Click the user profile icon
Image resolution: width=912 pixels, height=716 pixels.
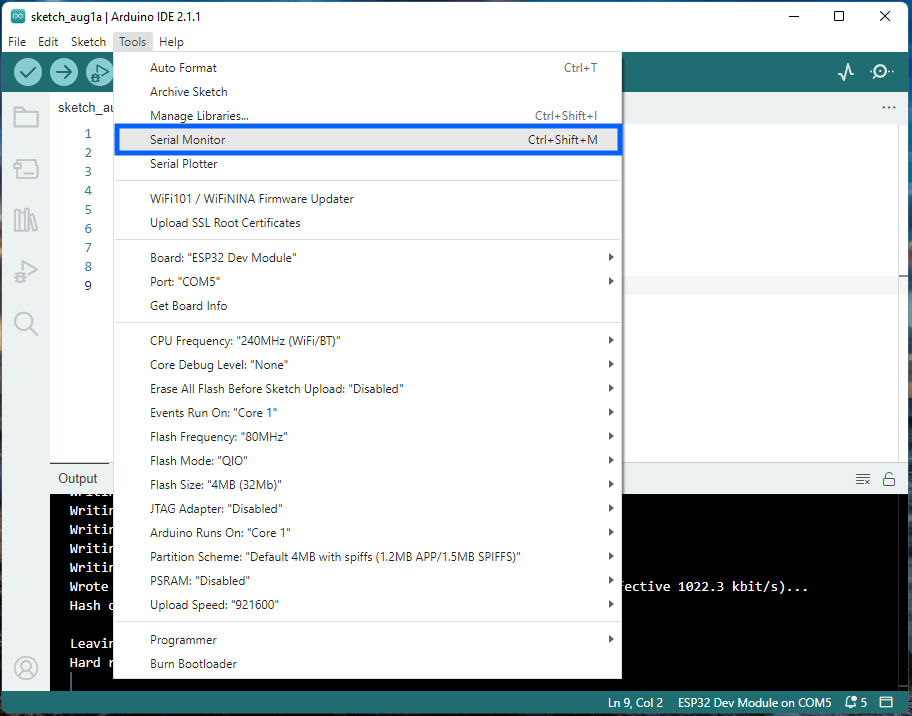(26, 668)
